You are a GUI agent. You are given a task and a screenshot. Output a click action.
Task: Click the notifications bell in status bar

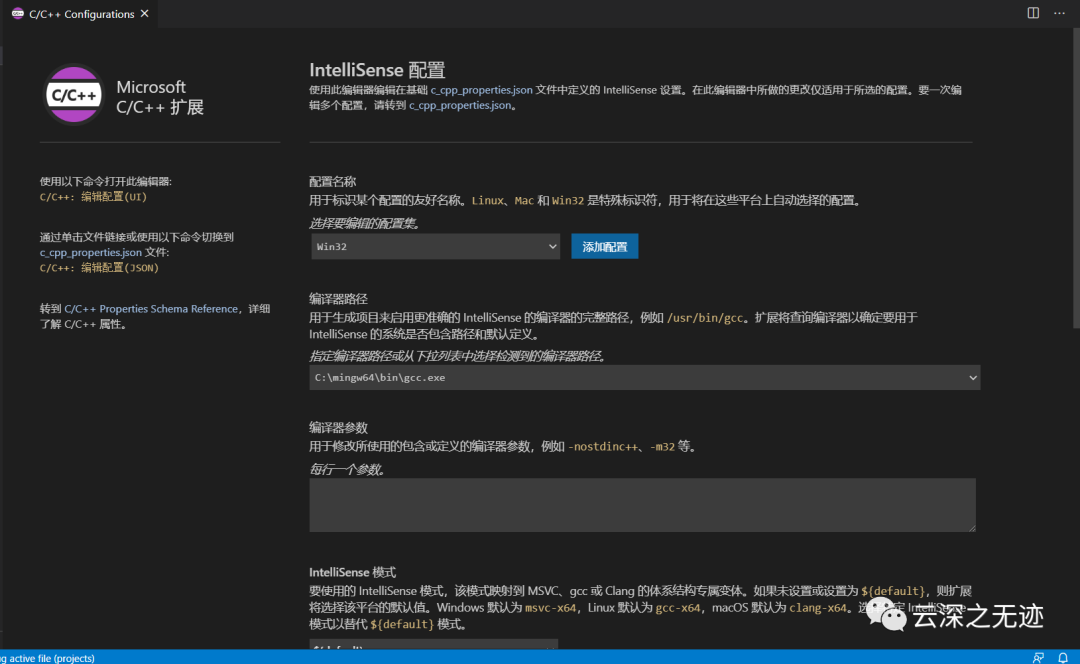(1063, 657)
